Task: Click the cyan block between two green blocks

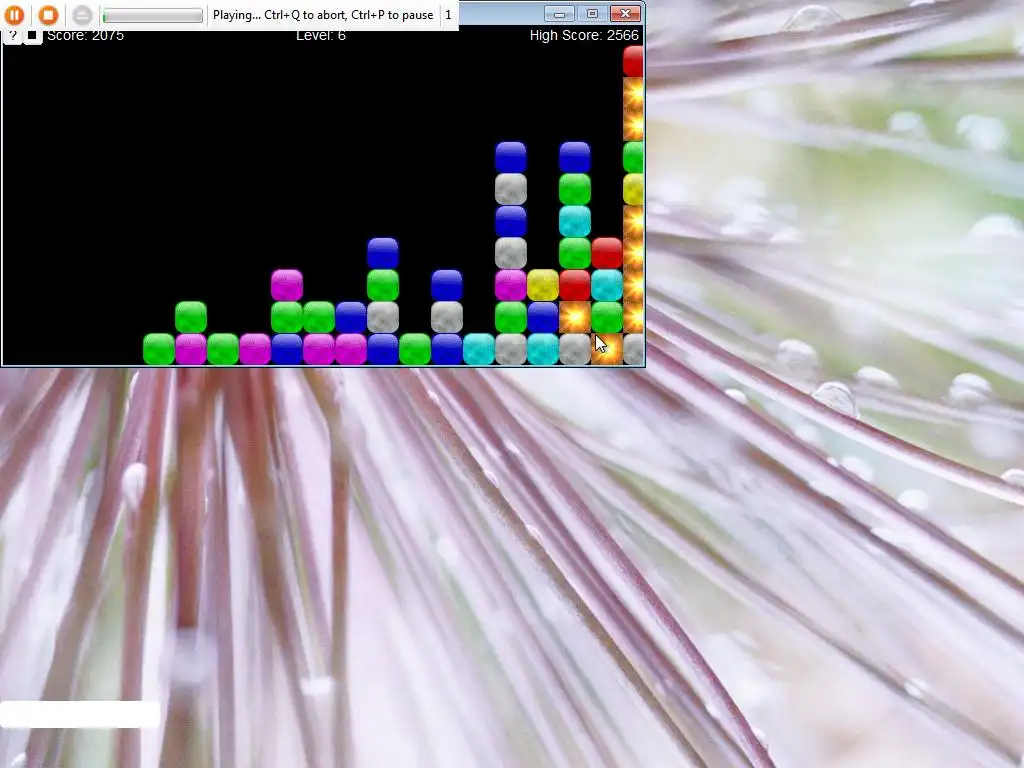Action: tap(575, 221)
